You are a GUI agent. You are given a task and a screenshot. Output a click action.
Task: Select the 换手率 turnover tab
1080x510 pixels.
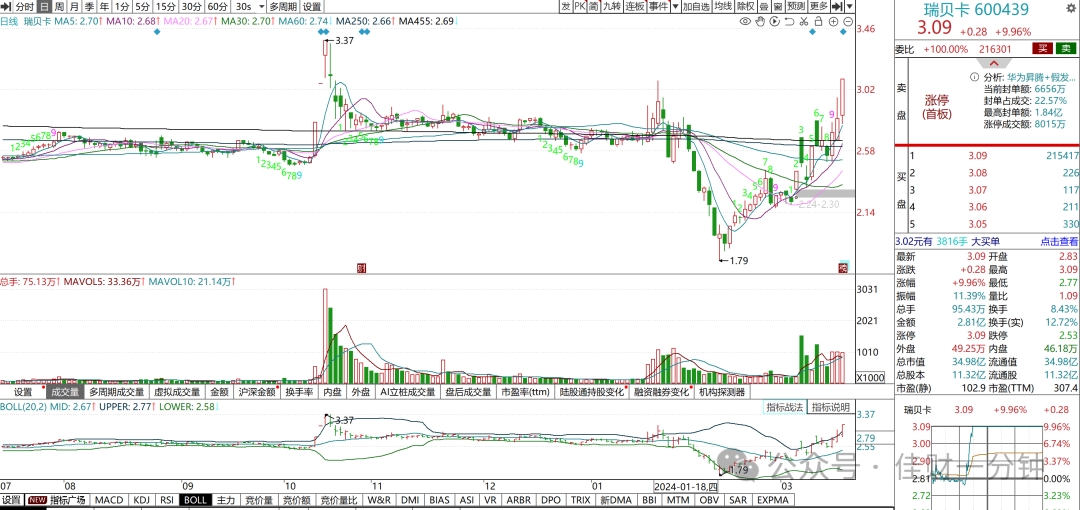point(300,391)
